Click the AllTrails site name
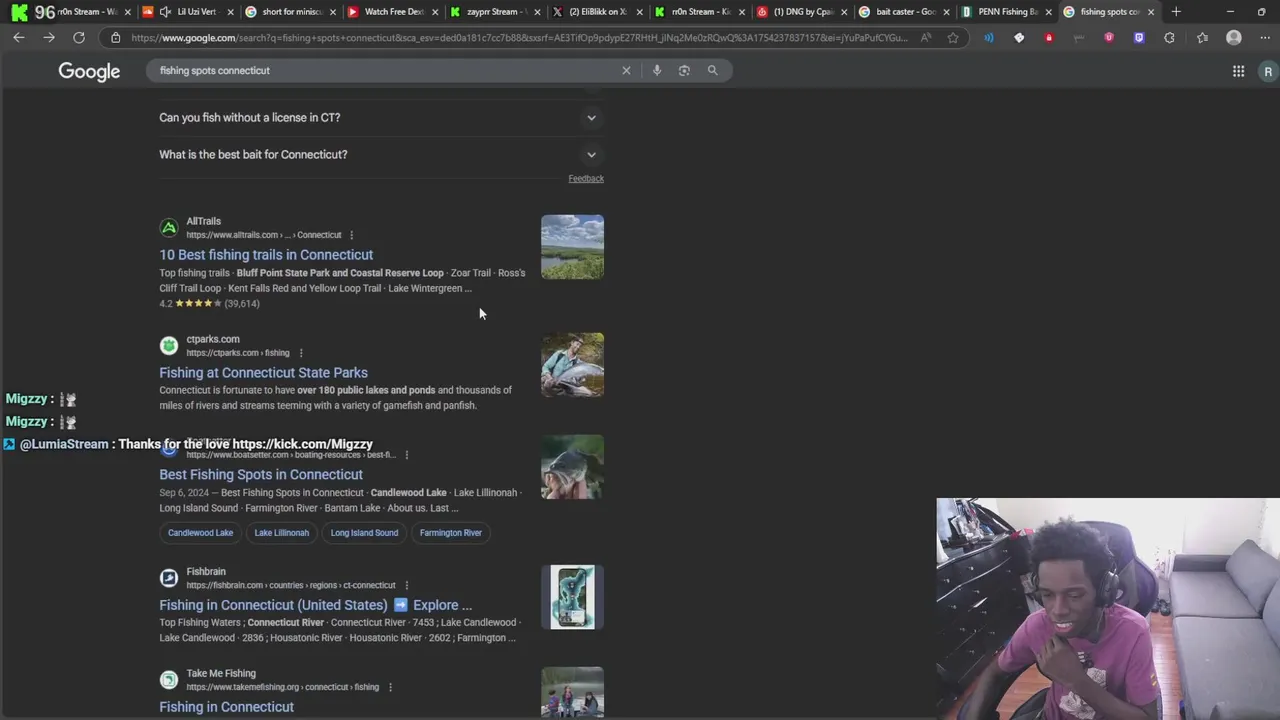The image size is (1280, 720). pyautogui.click(x=203, y=221)
